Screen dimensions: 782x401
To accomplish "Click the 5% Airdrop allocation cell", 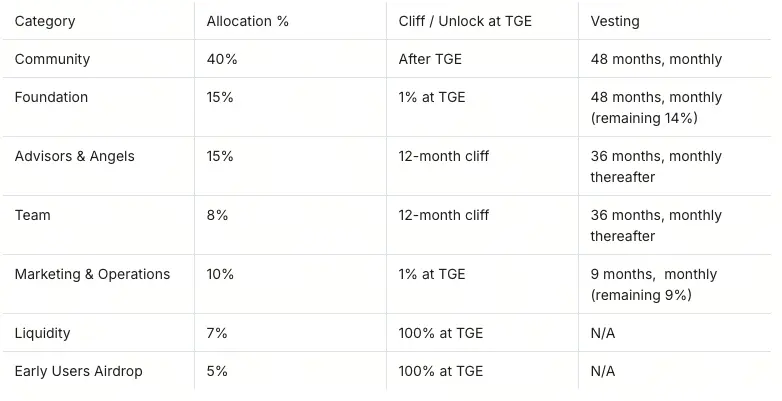I will [x=217, y=371].
